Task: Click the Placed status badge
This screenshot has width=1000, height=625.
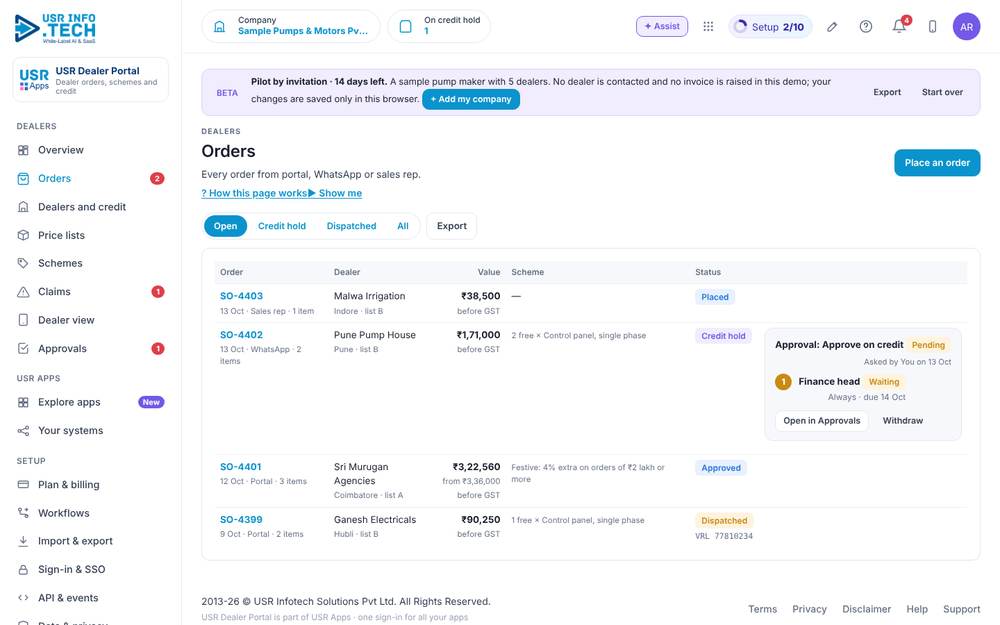Action: [x=714, y=298]
